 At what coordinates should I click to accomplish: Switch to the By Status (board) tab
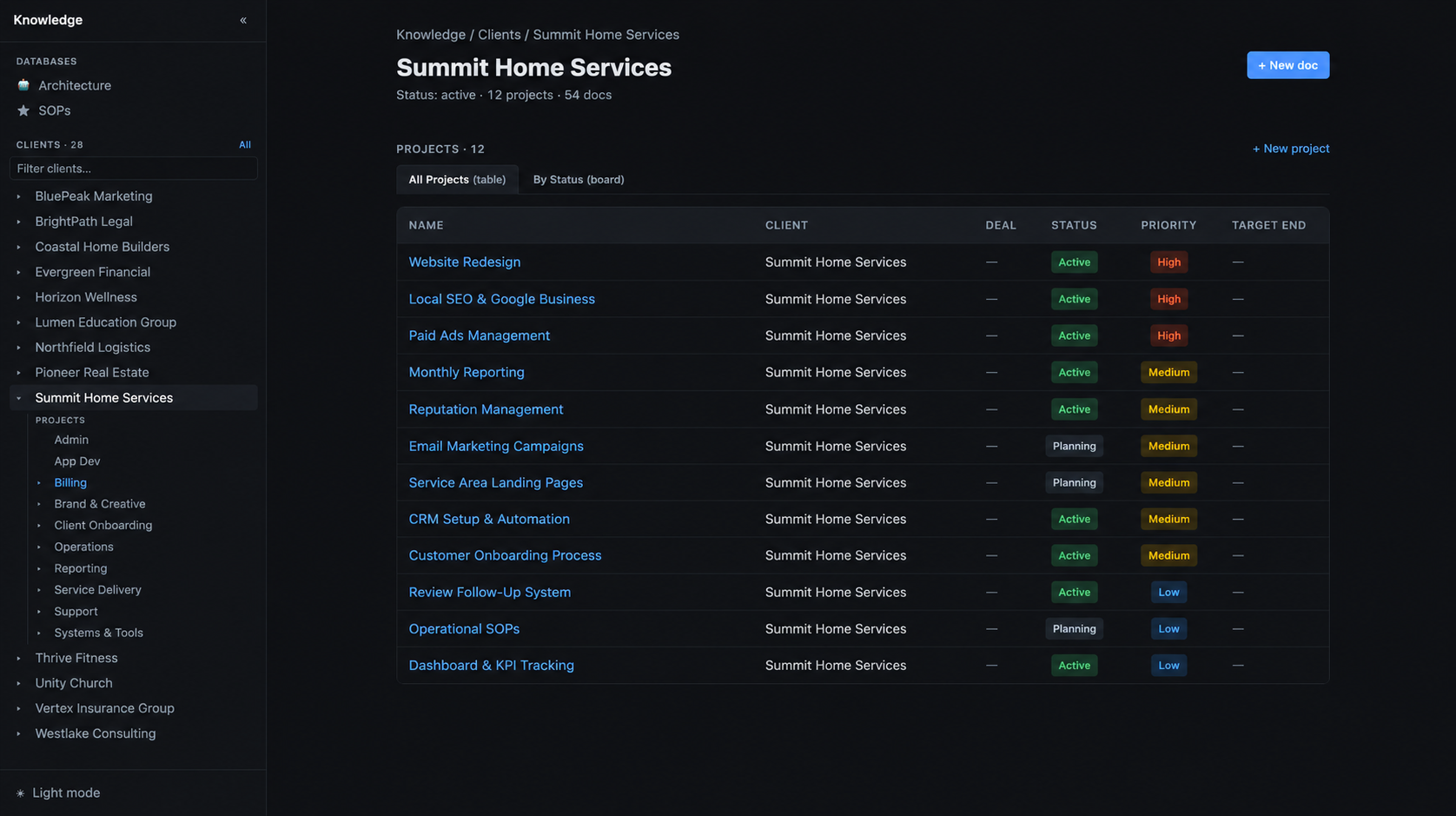point(579,179)
